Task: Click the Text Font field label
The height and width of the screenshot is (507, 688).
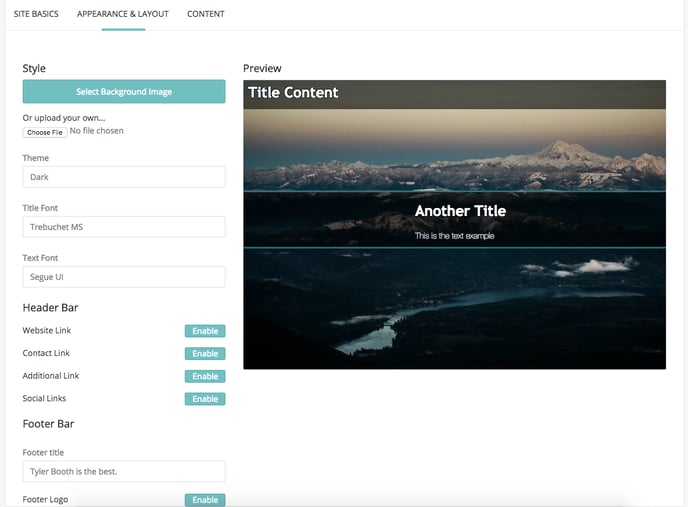Action: (40, 258)
